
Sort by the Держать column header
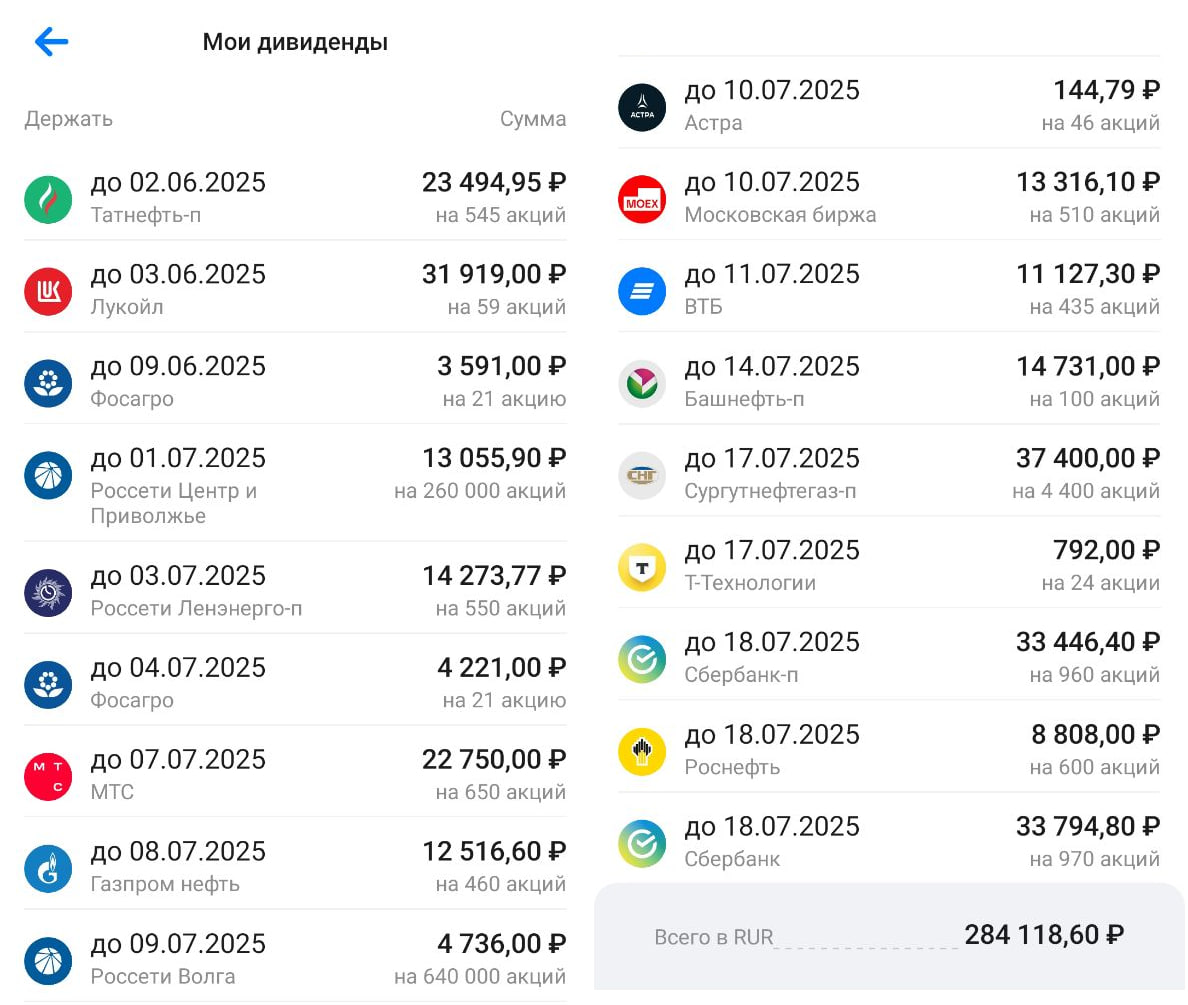point(68,119)
